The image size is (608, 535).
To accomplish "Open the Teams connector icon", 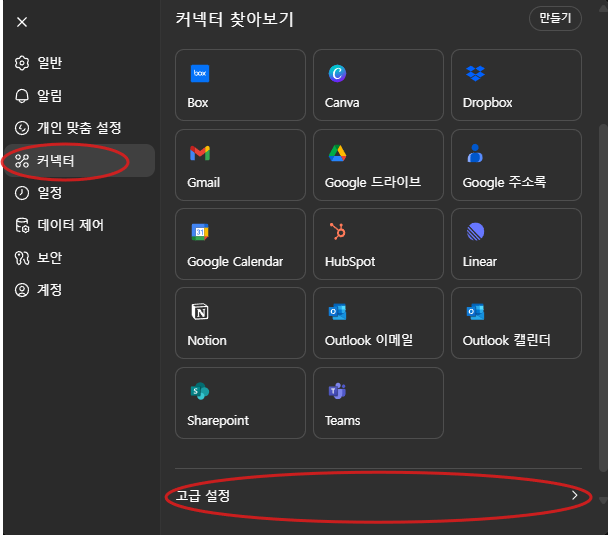I will pyautogui.click(x=337, y=392).
